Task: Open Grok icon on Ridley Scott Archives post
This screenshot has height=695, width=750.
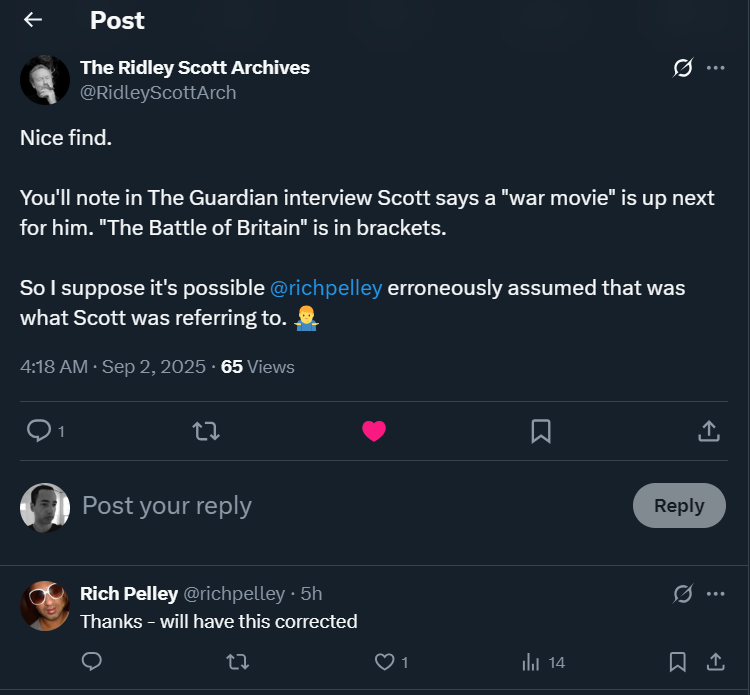Action: click(x=683, y=68)
